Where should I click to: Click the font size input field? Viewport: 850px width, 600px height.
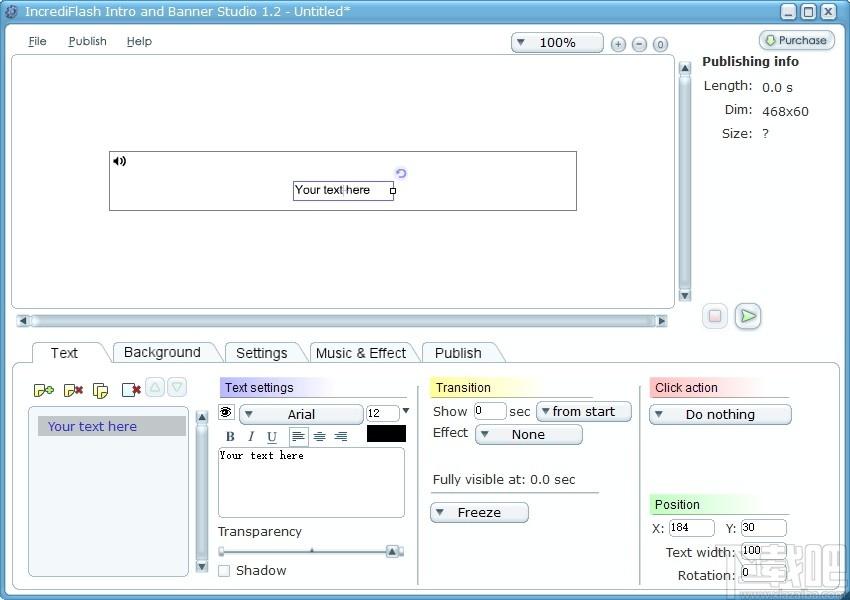click(x=383, y=414)
